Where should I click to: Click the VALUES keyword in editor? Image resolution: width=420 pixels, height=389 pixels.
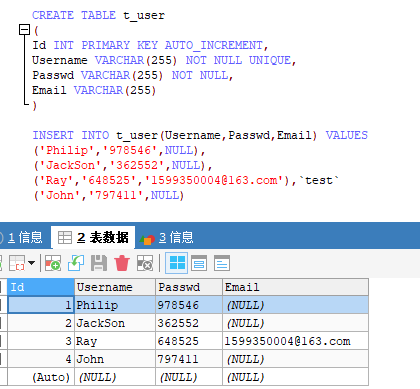pos(347,135)
